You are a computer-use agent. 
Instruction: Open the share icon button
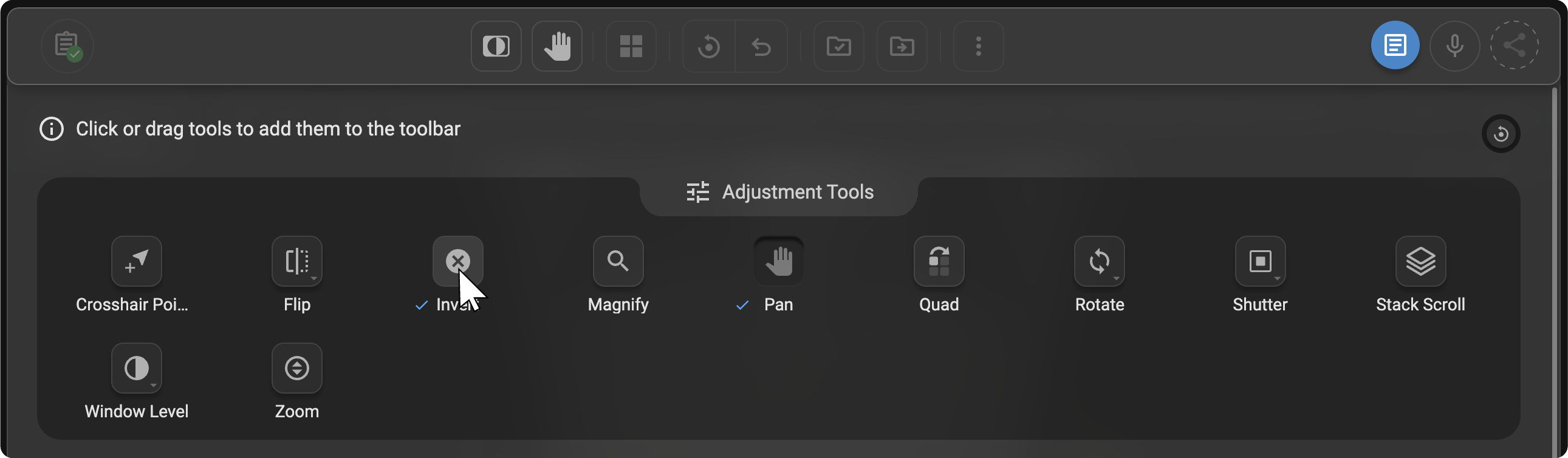pos(1514,46)
